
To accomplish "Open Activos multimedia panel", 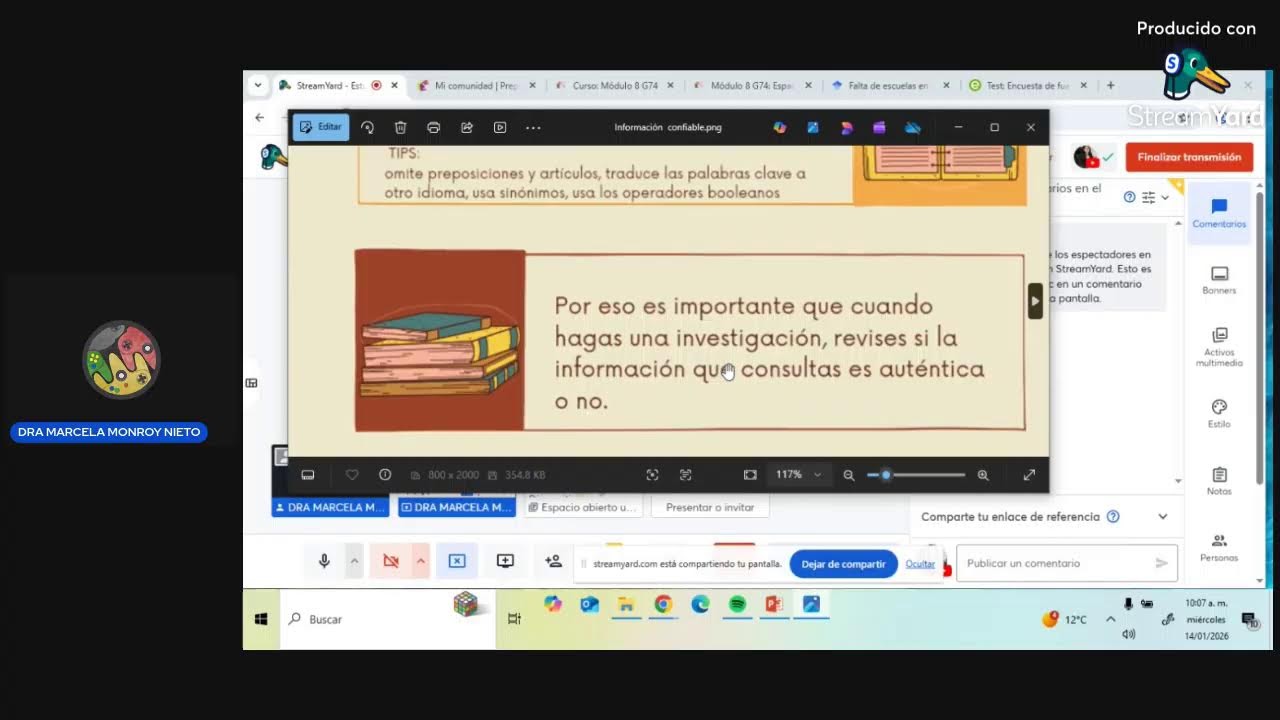I will coord(1219,347).
